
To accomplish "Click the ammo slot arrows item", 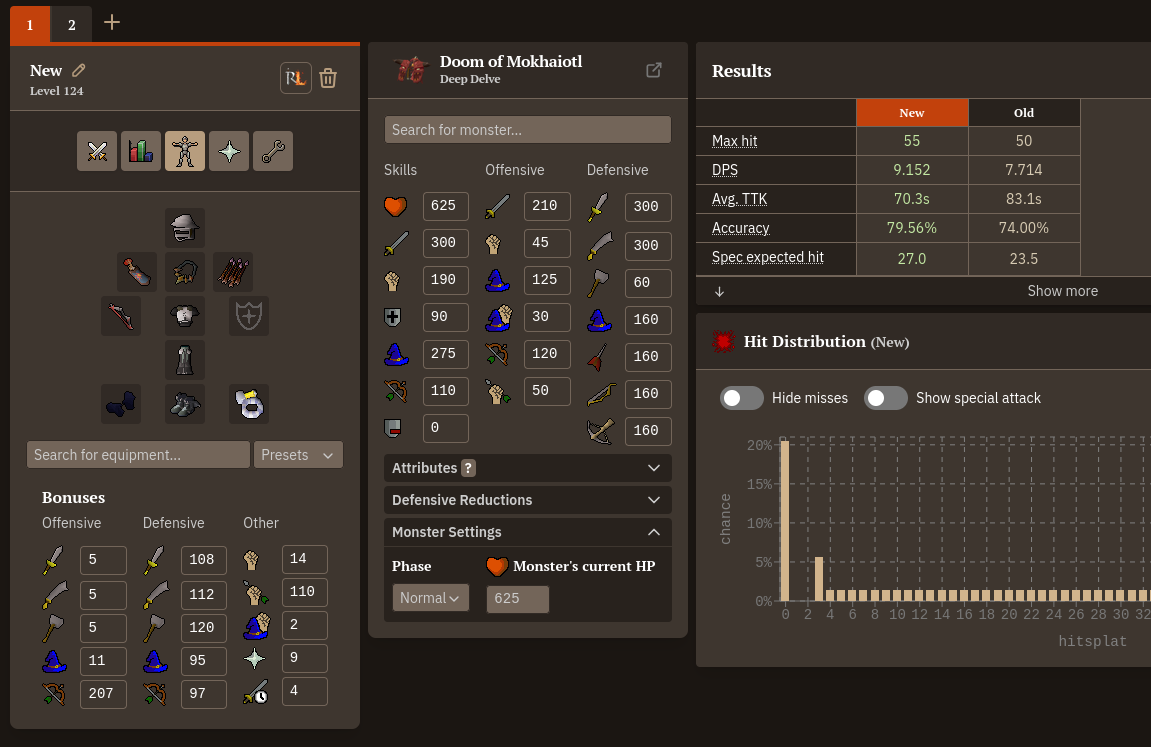I will (233, 272).
